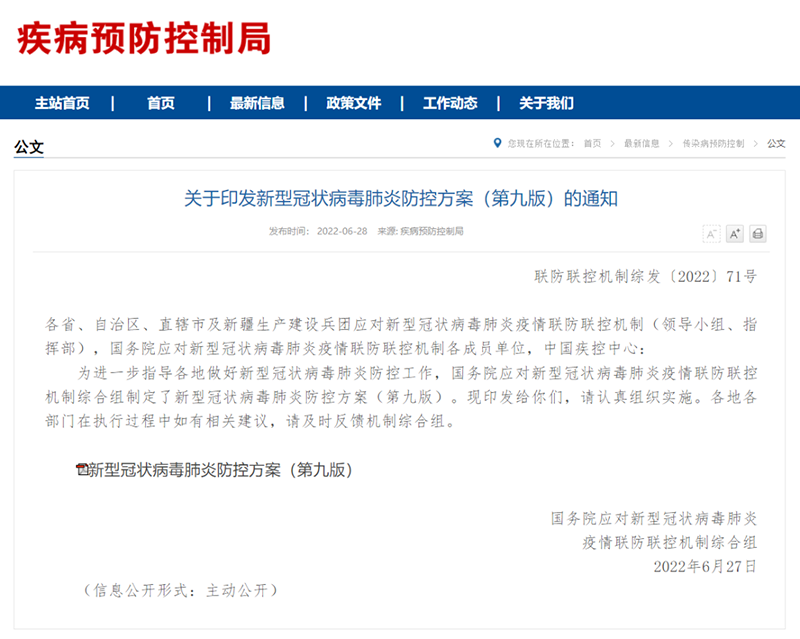800x639 pixels.
Task: Click the paragraph beginning 为进一步指导各地
Action: (x=401, y=397)
